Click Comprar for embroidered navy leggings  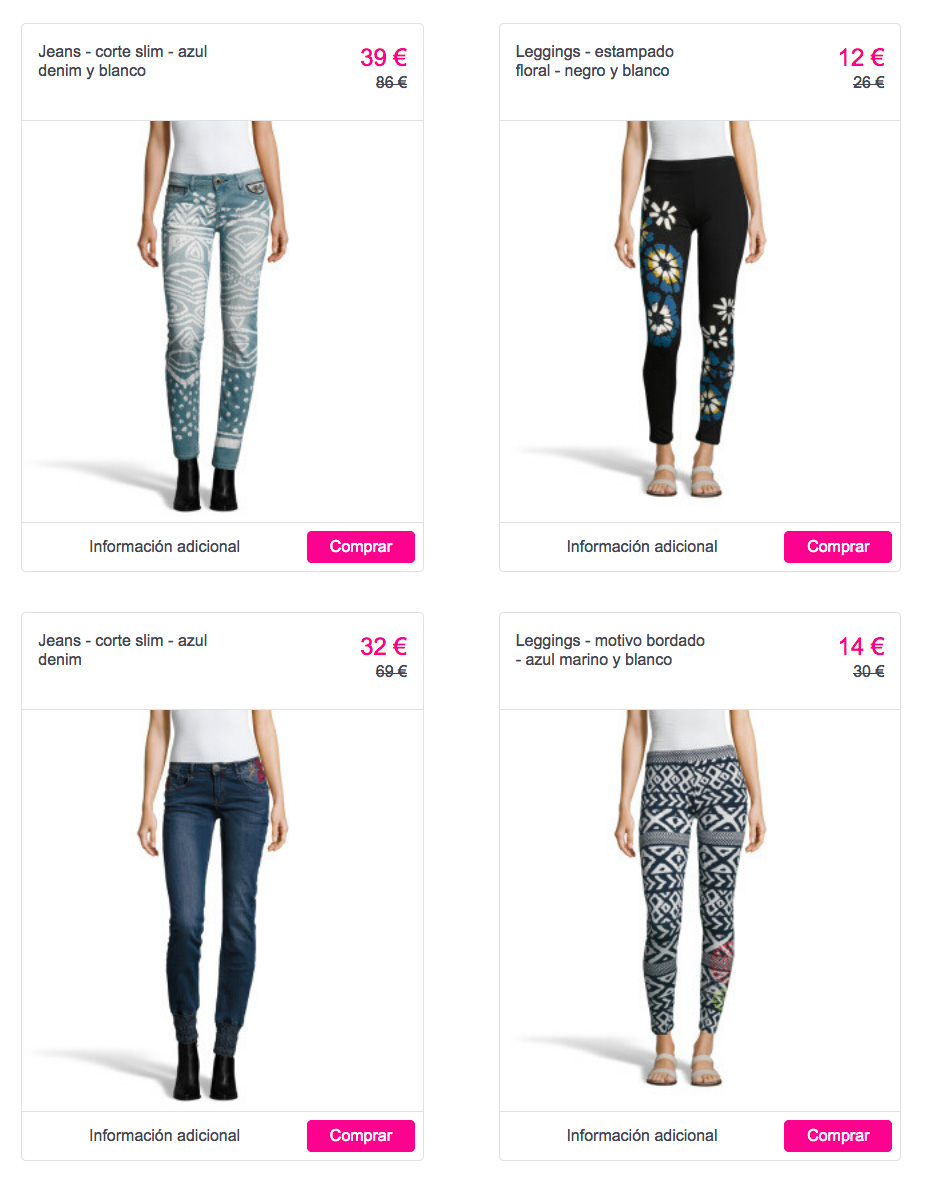tap(837, 1136)
